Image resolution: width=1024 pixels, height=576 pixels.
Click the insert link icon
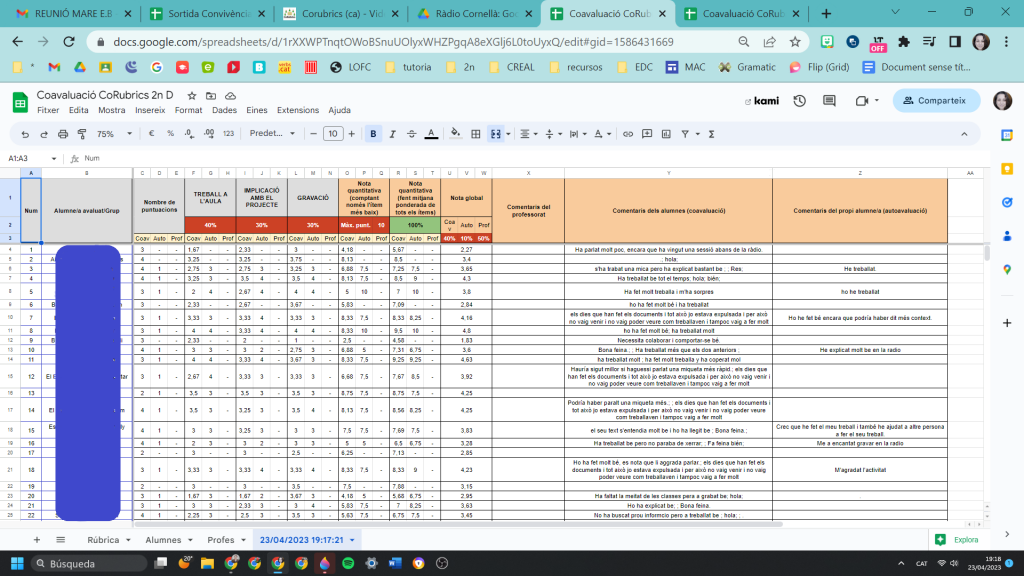click(x=628, y=133)
